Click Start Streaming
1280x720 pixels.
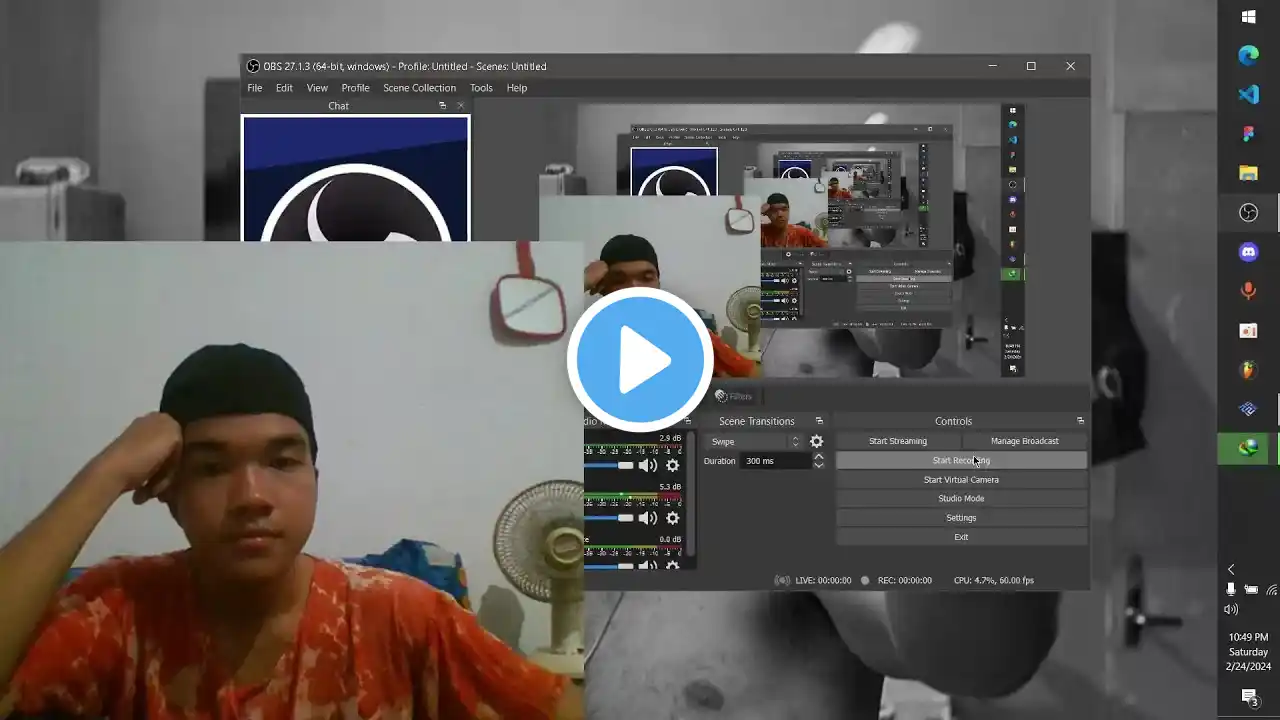(898, 441)
